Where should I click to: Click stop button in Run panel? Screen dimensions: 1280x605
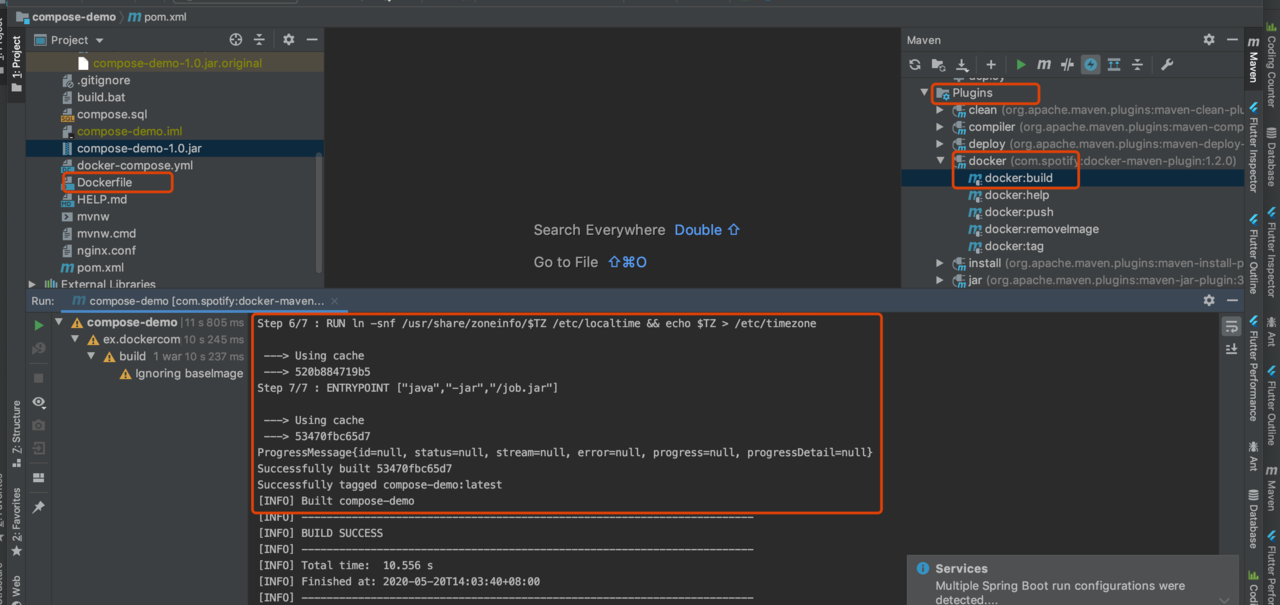(x=39, y=378)
